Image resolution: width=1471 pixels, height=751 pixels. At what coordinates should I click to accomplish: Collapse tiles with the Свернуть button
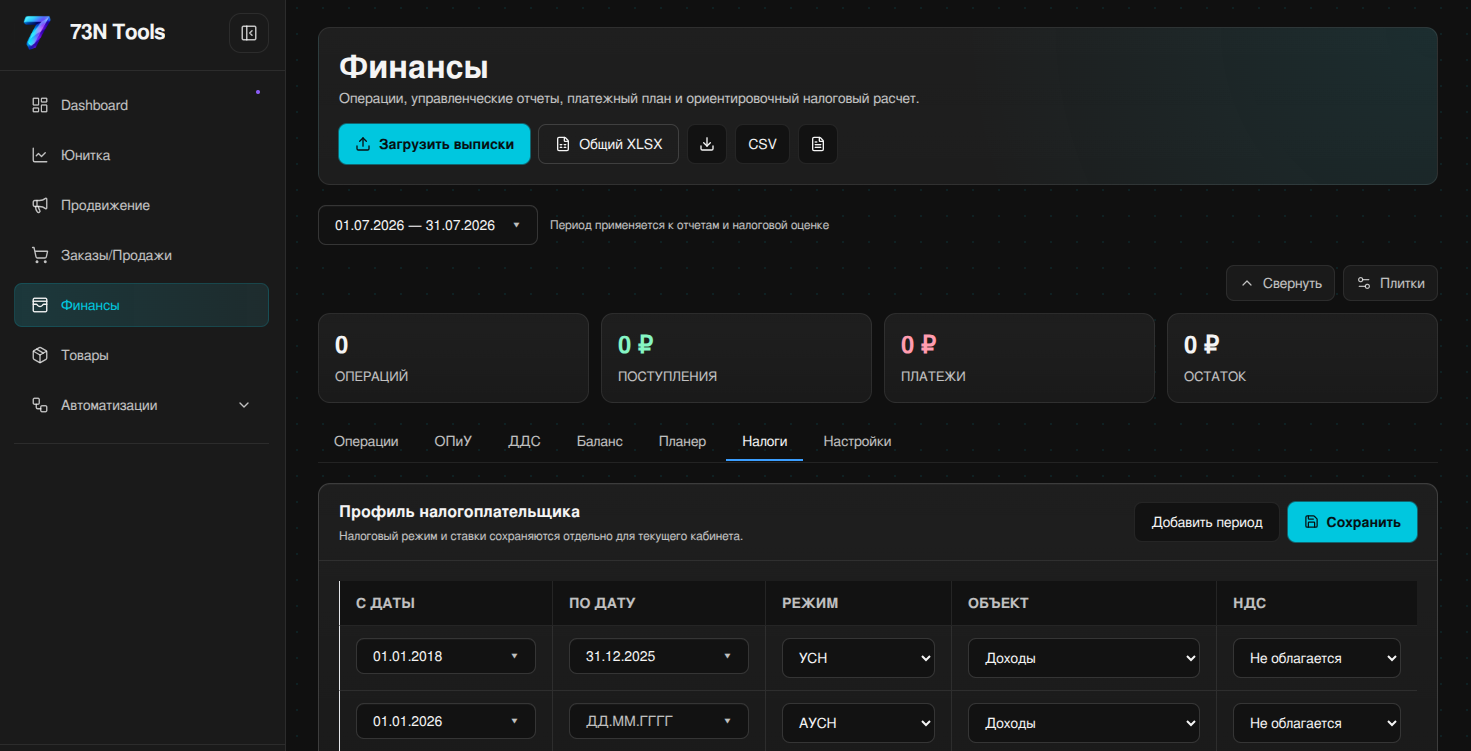[x=1281, y=283]
